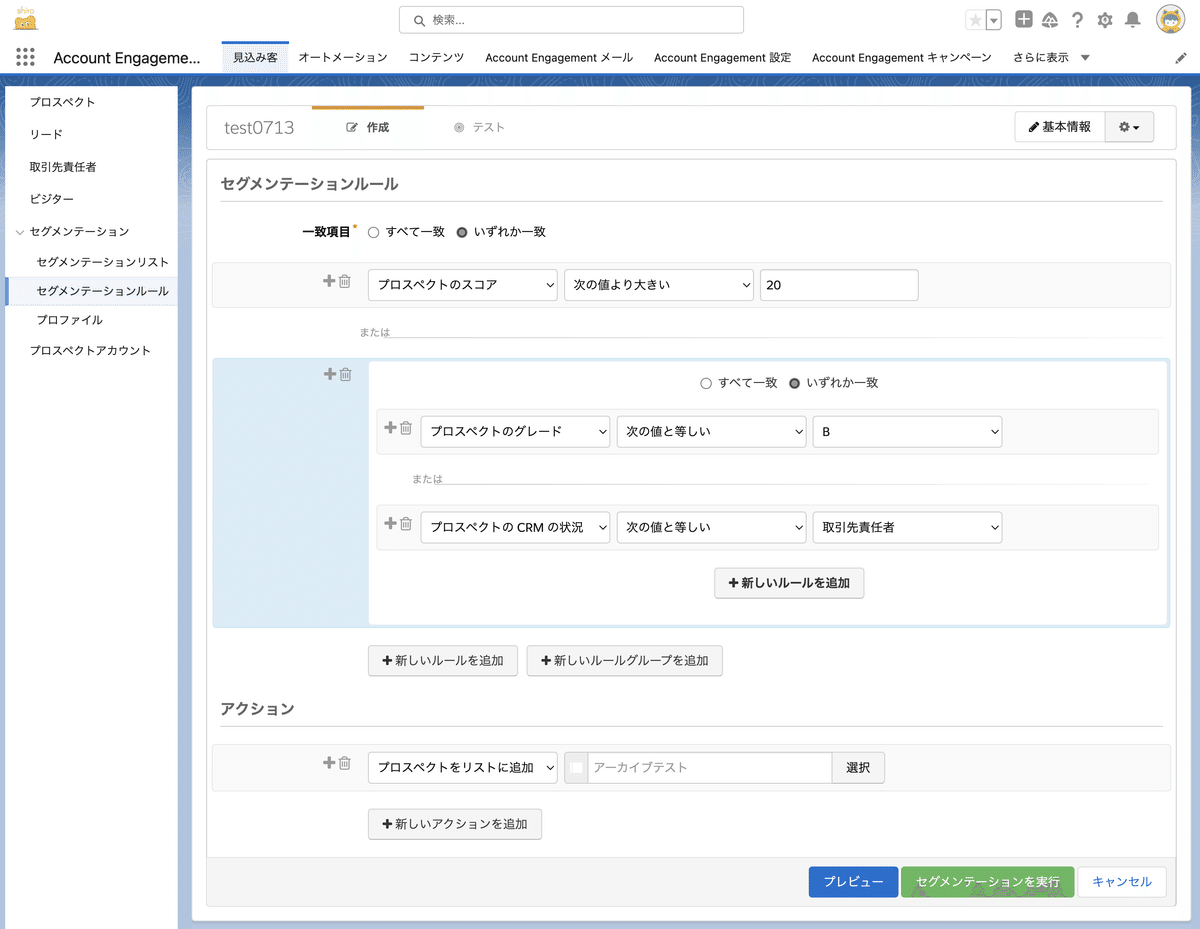1200x929 pixels.
Task: Open the オートメーション tab
Action: (343, 58)
